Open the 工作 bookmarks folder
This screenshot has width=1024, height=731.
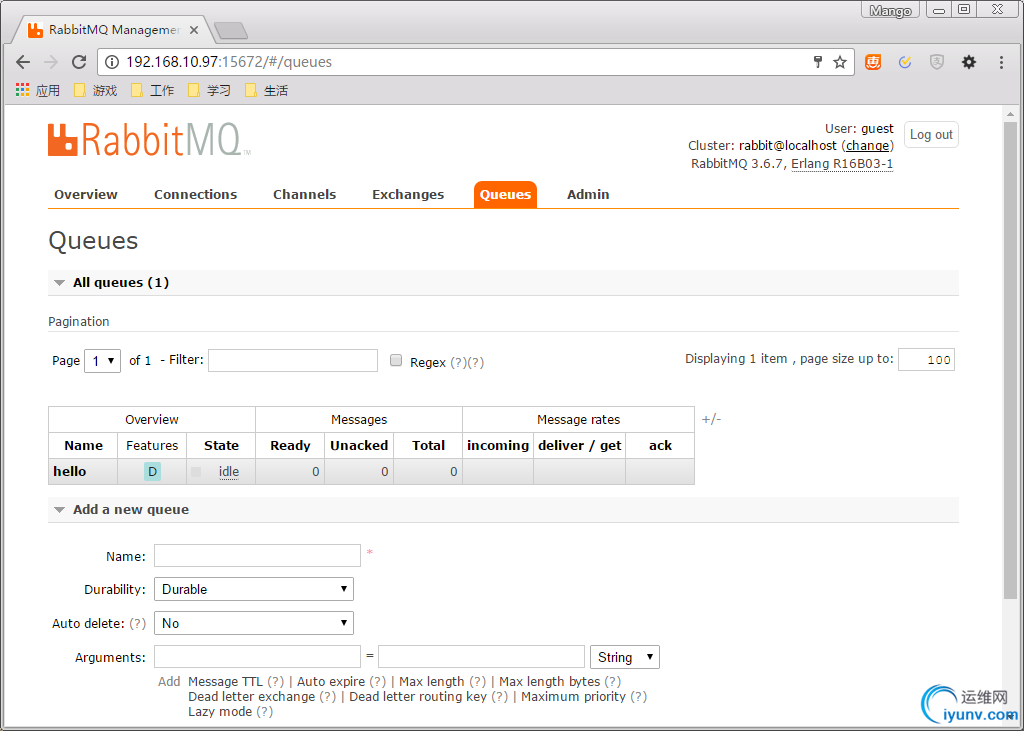[152, 90]
